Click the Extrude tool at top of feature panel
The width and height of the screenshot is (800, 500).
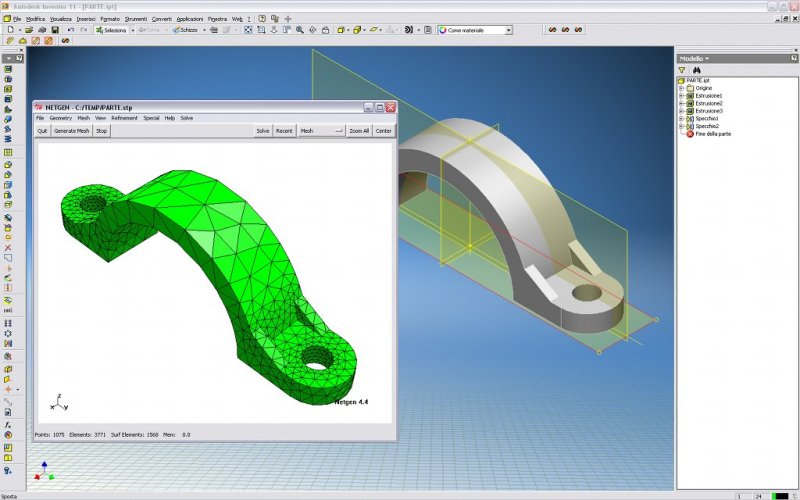click(8, 68)
